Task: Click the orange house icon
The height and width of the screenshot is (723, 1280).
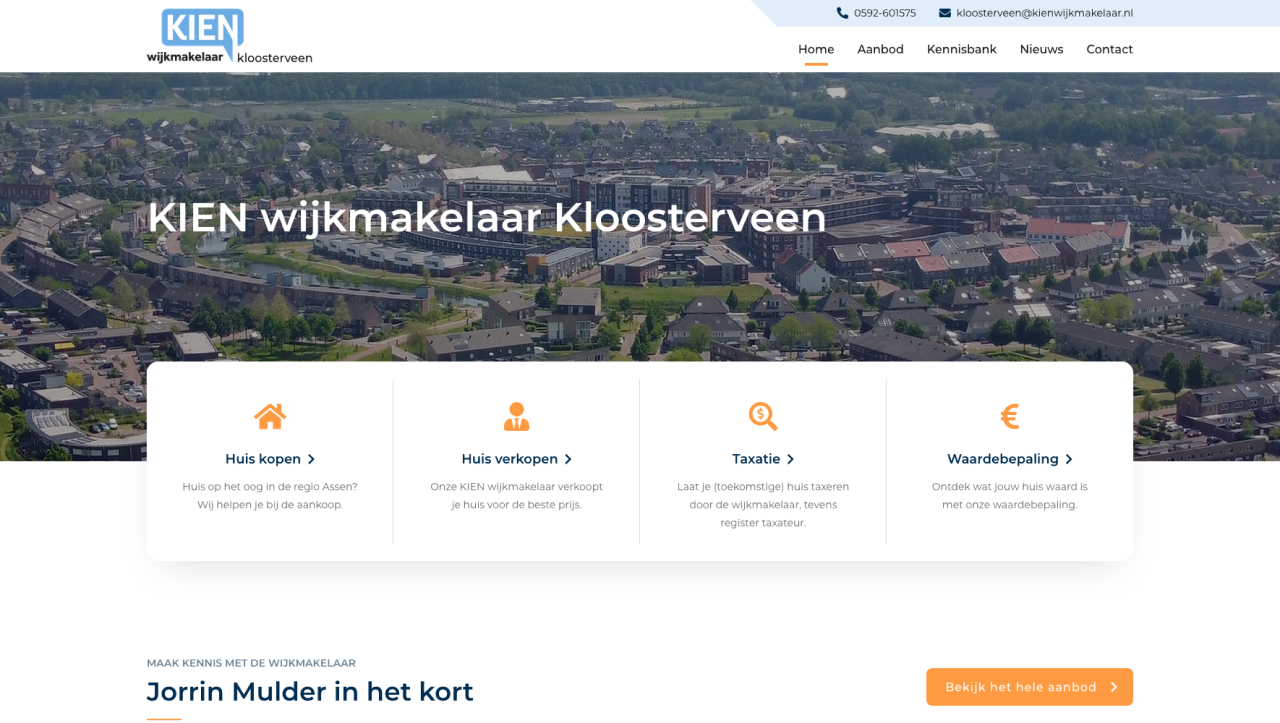Action: click(x=270, y=416)
